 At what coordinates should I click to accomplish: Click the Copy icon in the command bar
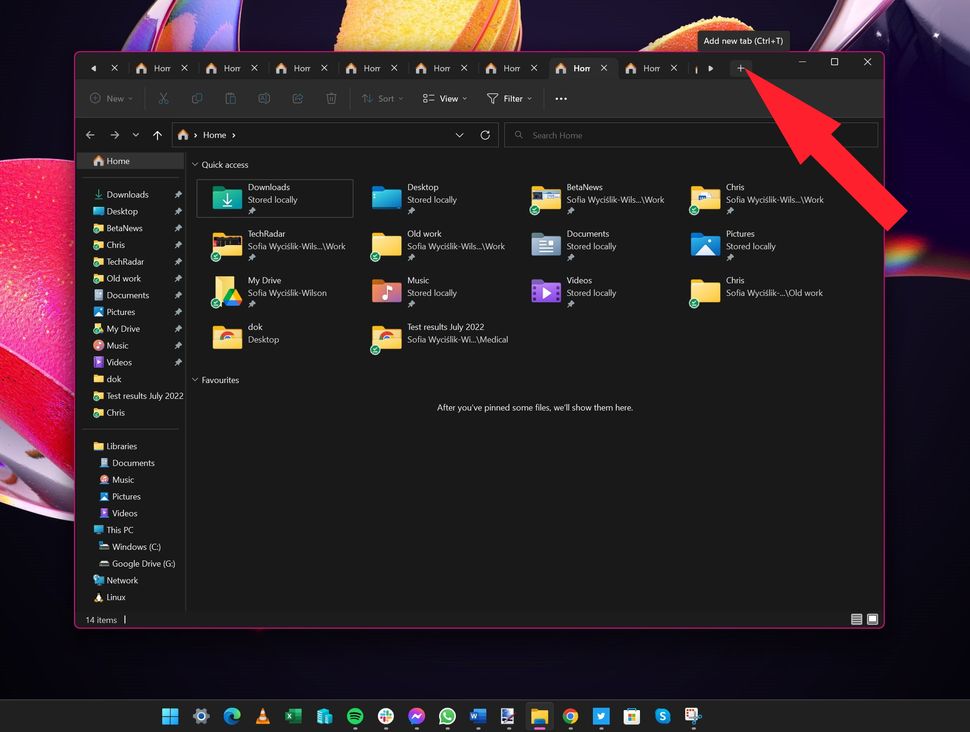[197, 98]
